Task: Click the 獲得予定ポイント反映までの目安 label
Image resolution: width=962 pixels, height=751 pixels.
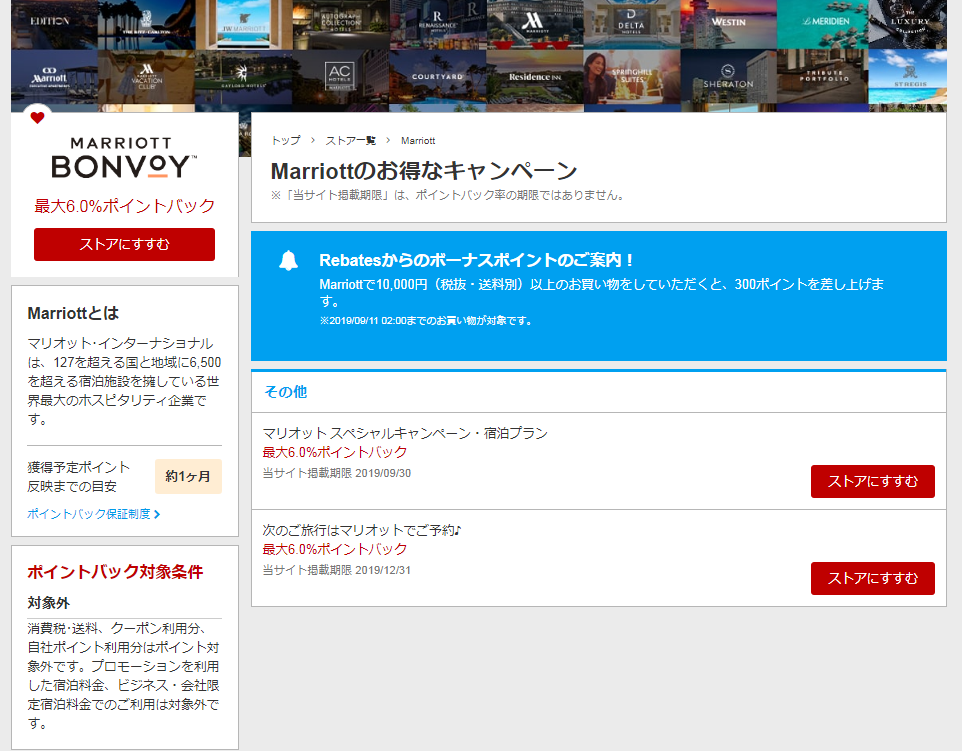Action: point(79,477)
